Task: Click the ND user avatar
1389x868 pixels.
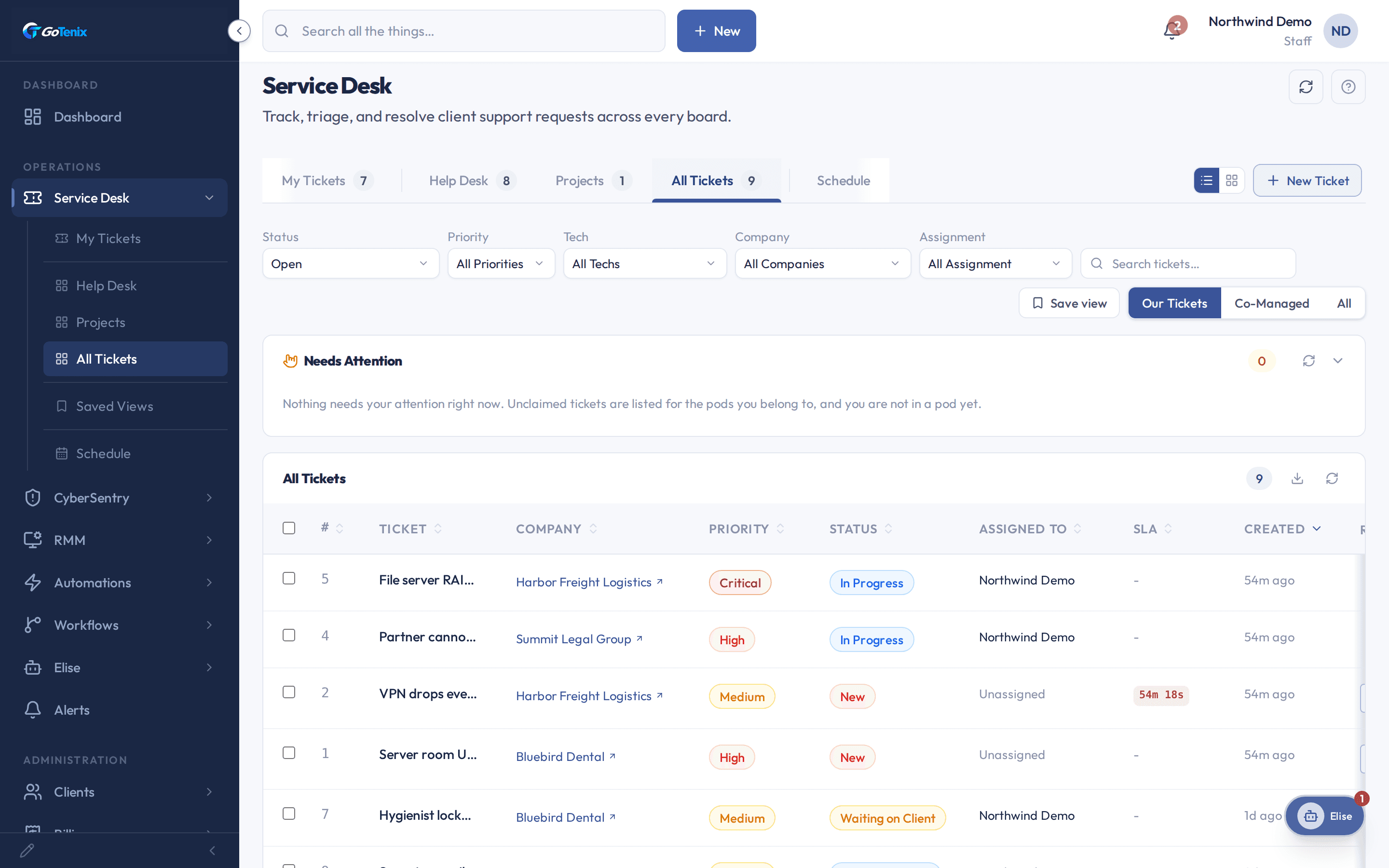Action: (1340, 31)
